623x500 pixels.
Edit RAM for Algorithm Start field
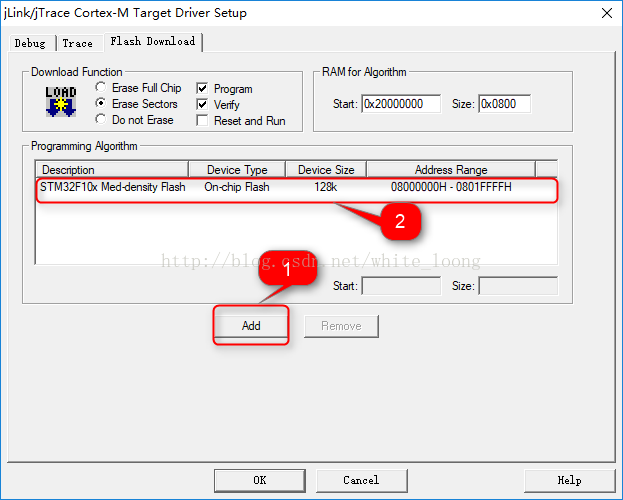[401, 104]
